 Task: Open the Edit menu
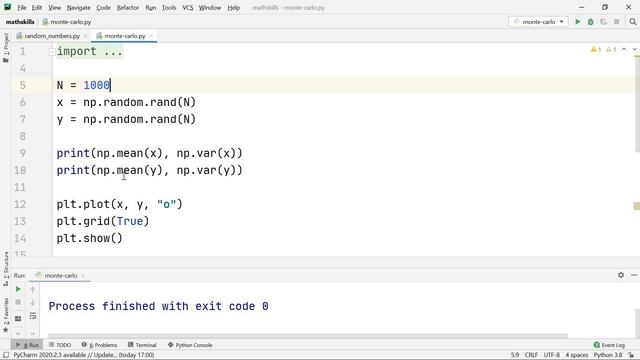[x=37, y=7]
